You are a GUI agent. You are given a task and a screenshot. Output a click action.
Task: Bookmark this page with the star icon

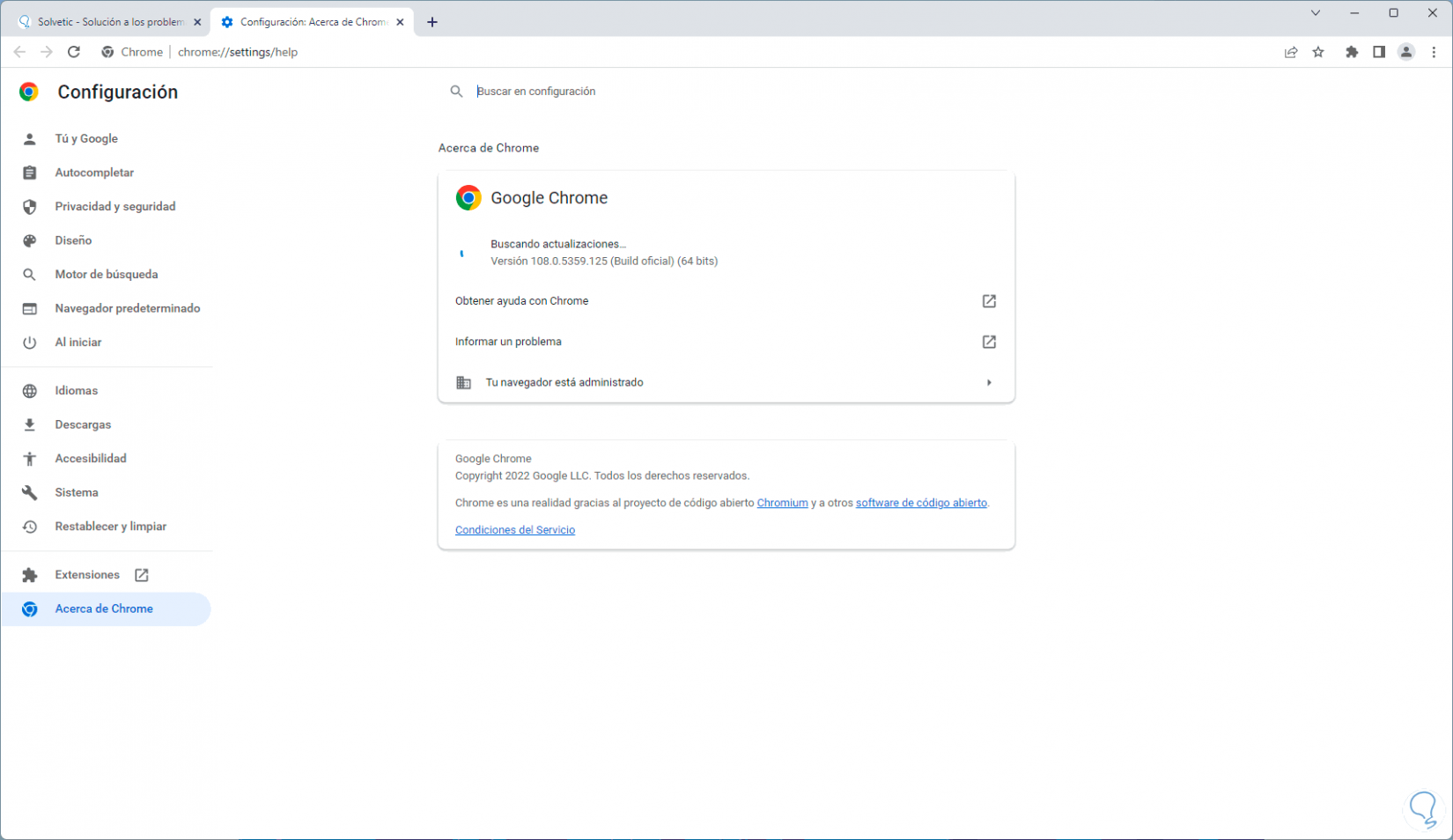tap(1318, 52)
